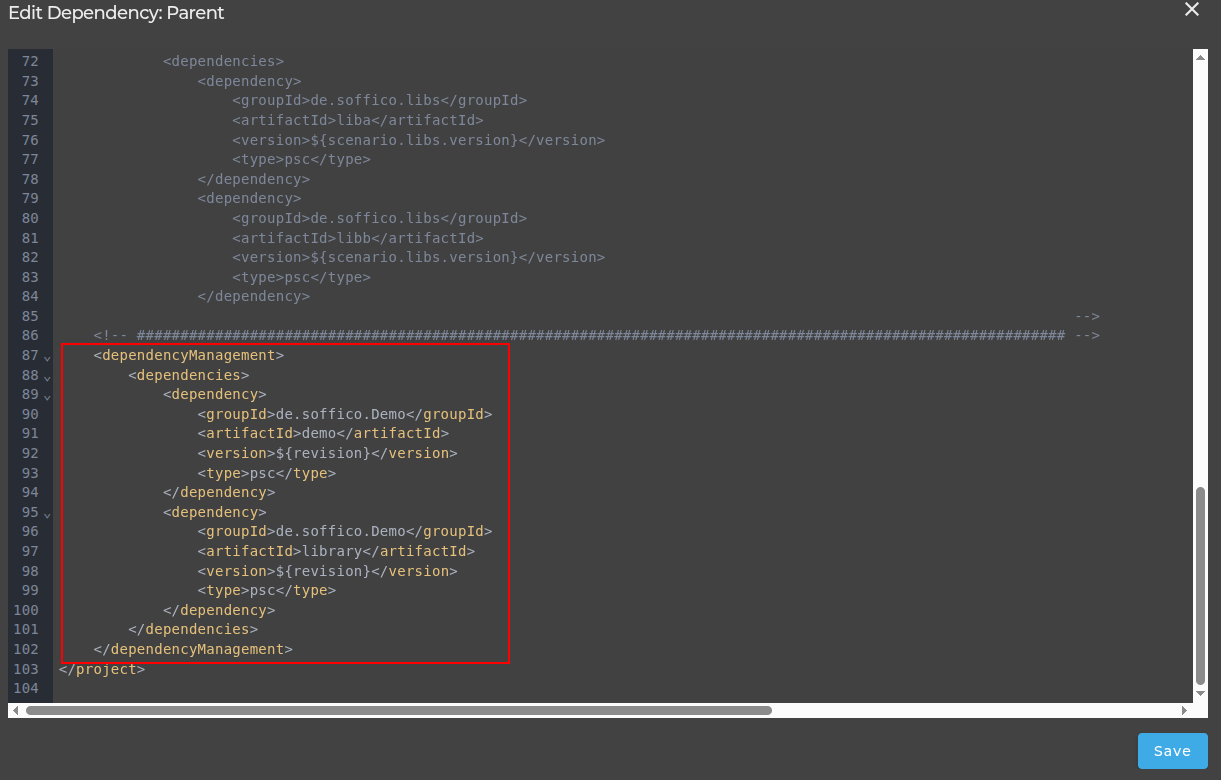This screenshot has height=780, width=1221.
Task: Click the ${revision} version on line 92
Action: pyautogui.click(x=323, y=453)
